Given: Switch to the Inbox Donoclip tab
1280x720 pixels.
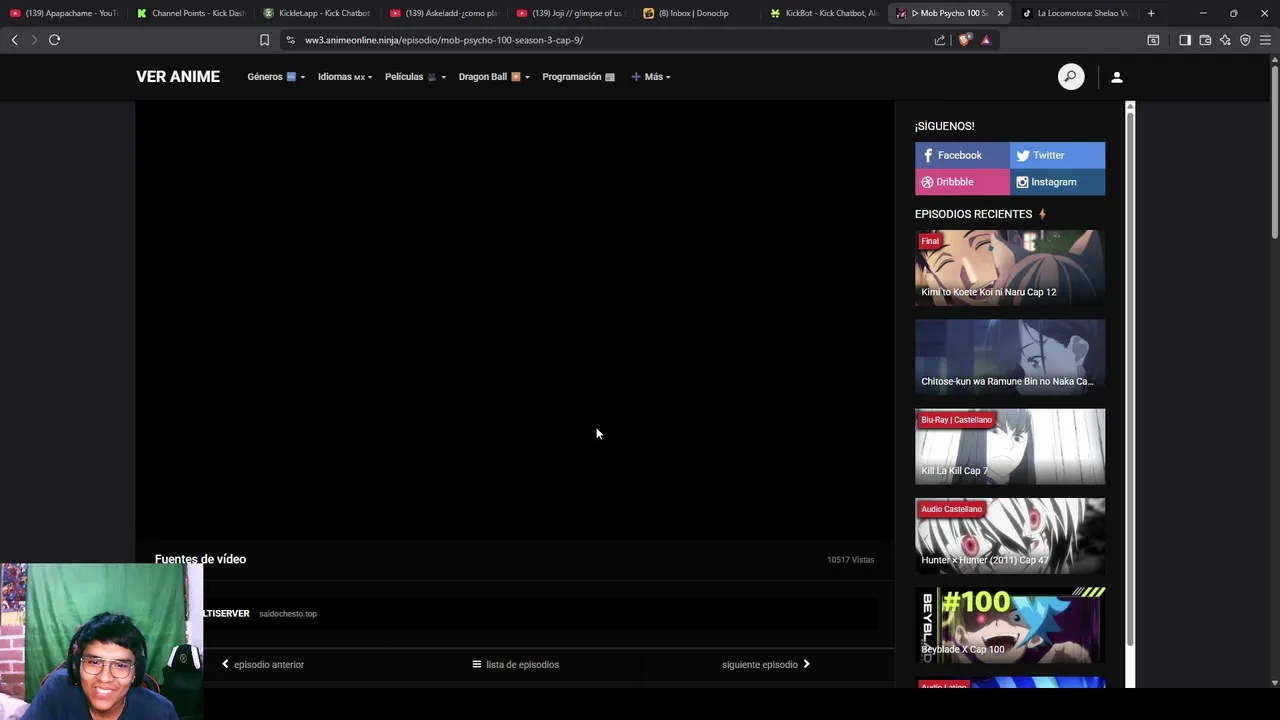Looking at the screenshot, I should (699, 13).
